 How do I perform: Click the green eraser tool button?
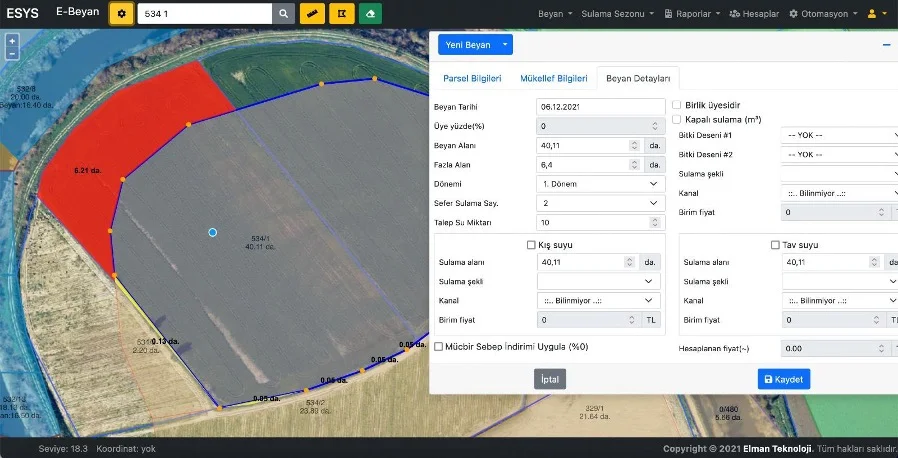pyautogui.click(x=371, y=14)
